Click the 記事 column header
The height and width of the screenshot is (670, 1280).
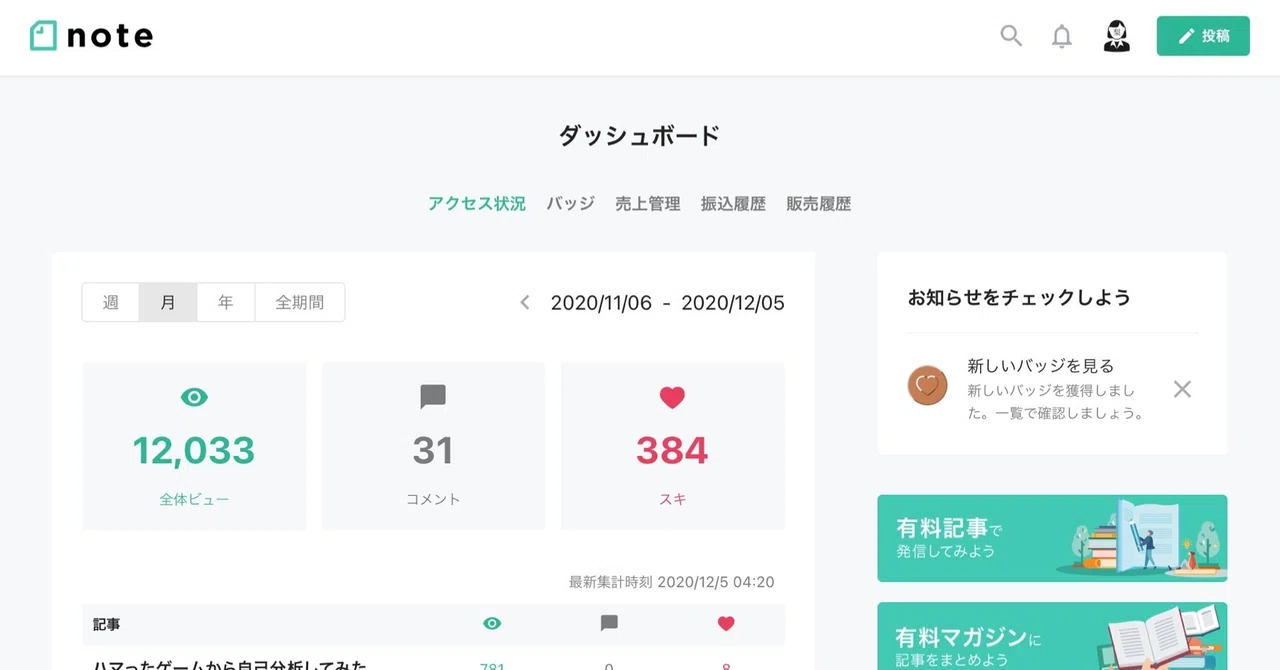coord(107,624)
